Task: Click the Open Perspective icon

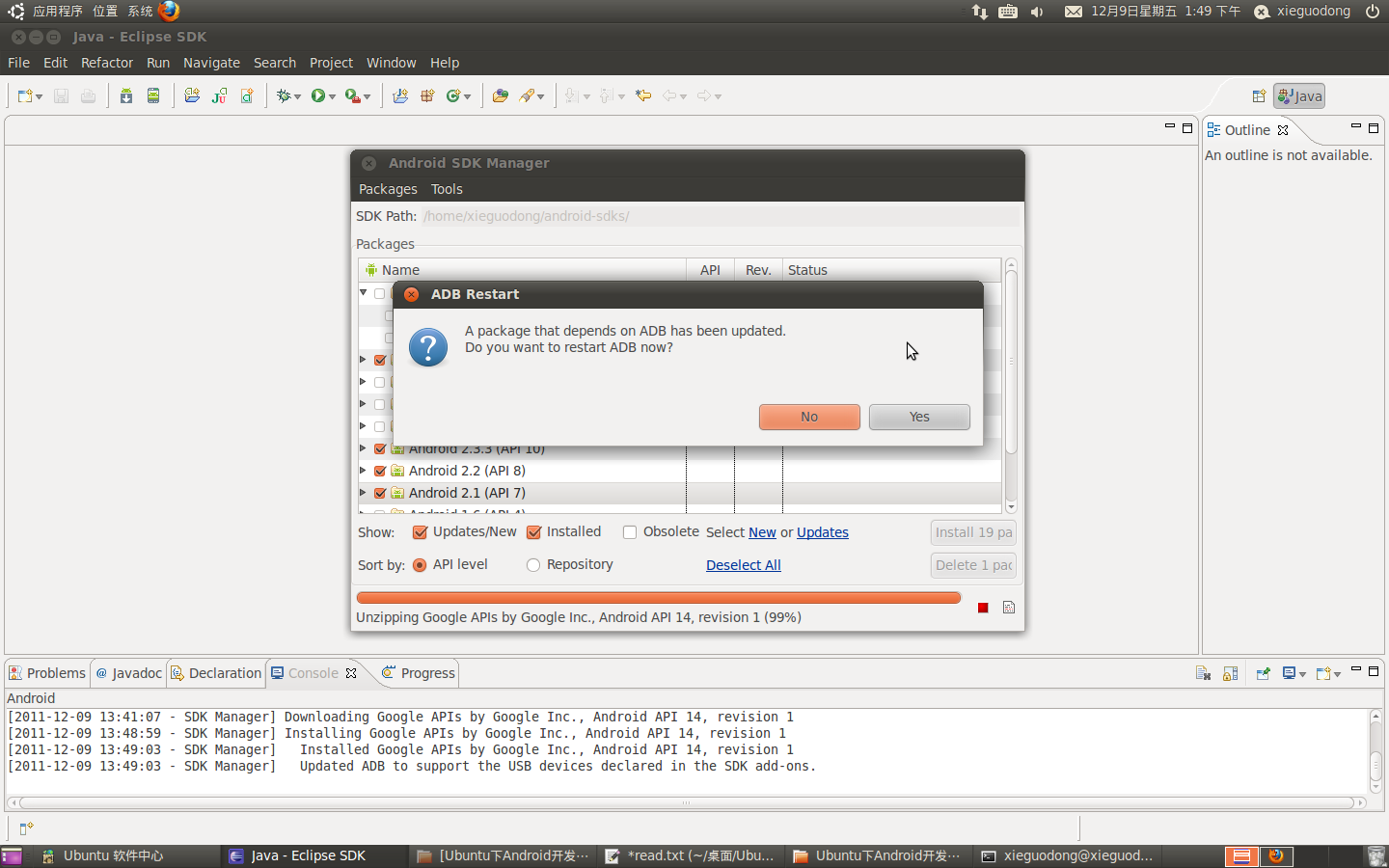Action: (1259, 95)
